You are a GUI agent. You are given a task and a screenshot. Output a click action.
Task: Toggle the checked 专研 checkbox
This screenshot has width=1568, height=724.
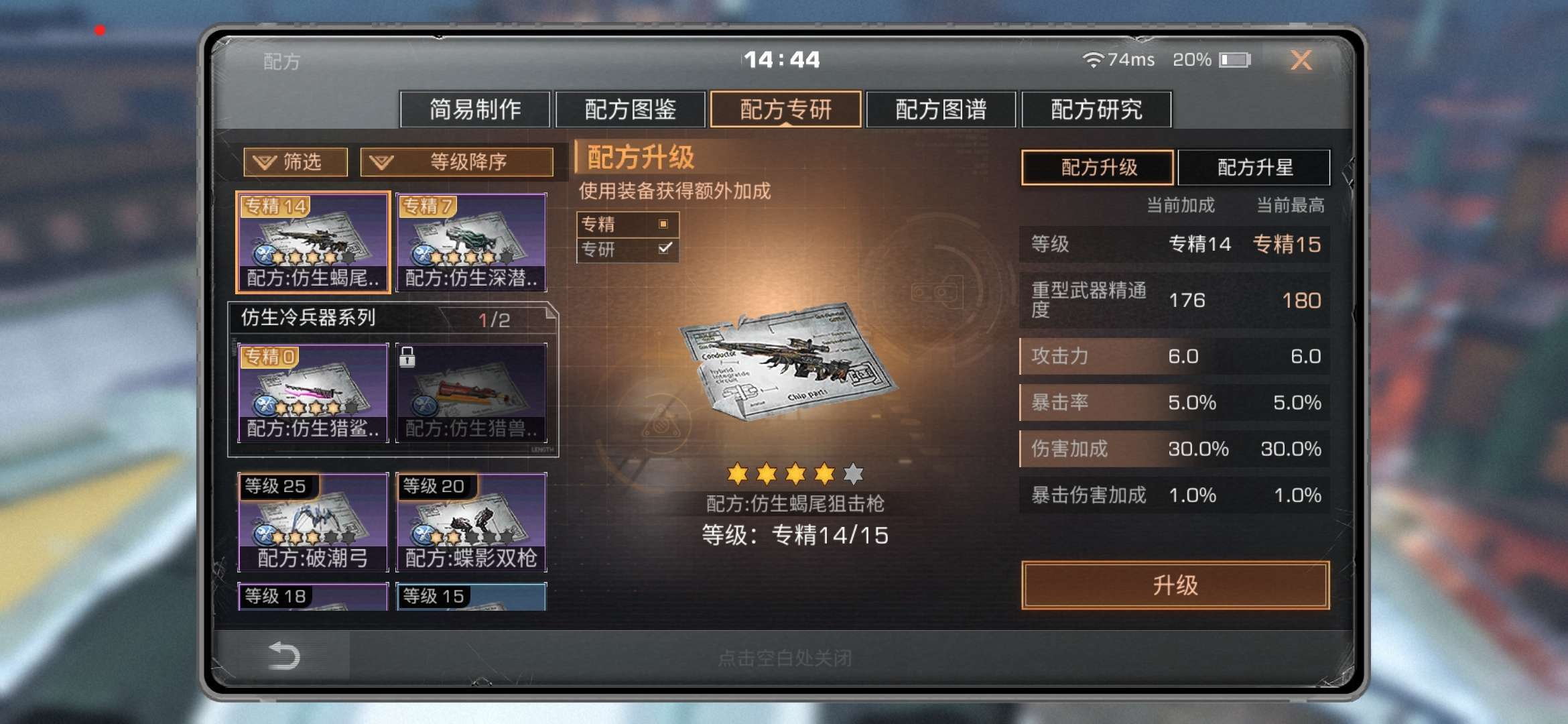coord(665,249)
